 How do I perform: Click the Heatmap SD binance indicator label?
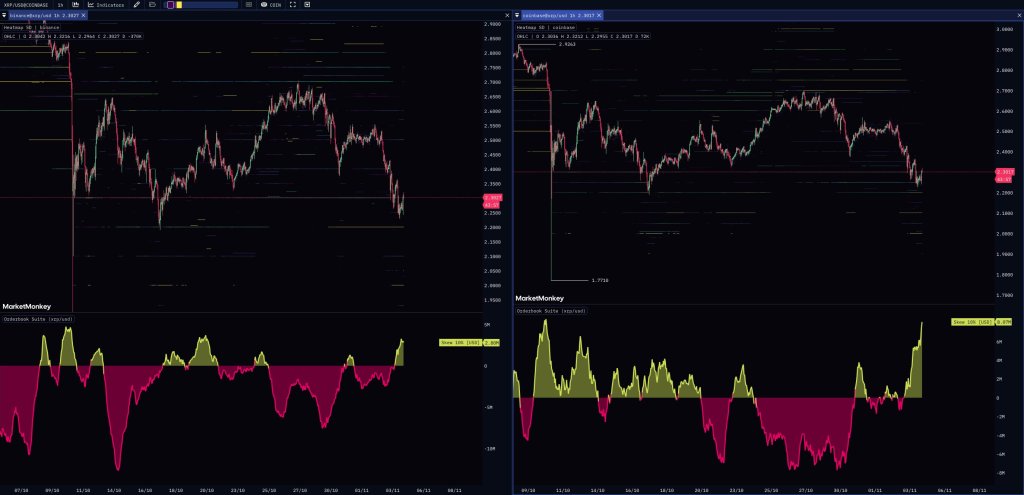(34, 27)
